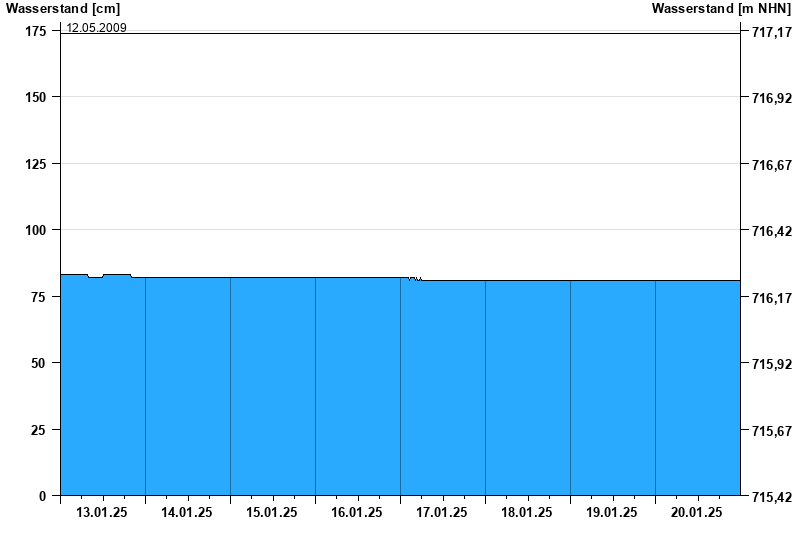
Task: Pick the 16.01.25 date label
Action: tap(357, 512)
